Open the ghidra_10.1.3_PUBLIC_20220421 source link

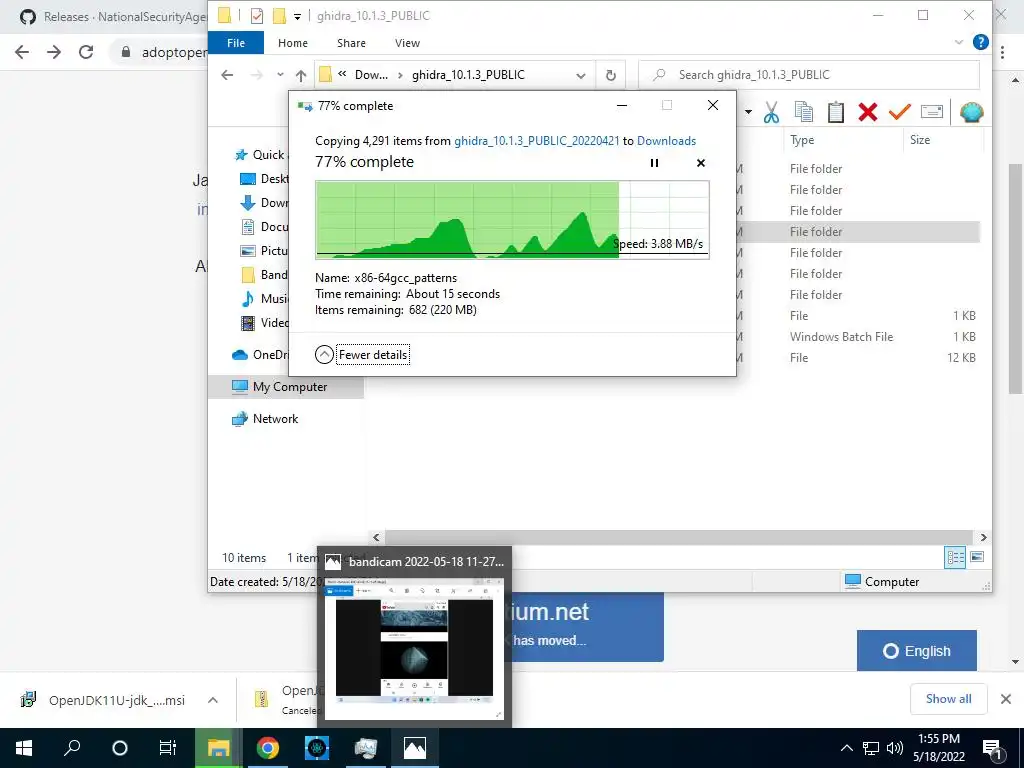[536, 141]
